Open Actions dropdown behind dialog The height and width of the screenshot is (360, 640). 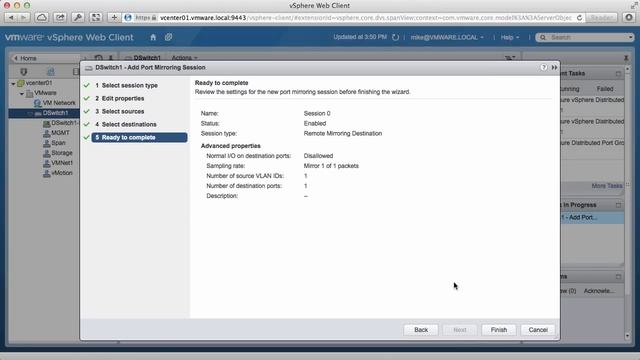click(184, 58)
